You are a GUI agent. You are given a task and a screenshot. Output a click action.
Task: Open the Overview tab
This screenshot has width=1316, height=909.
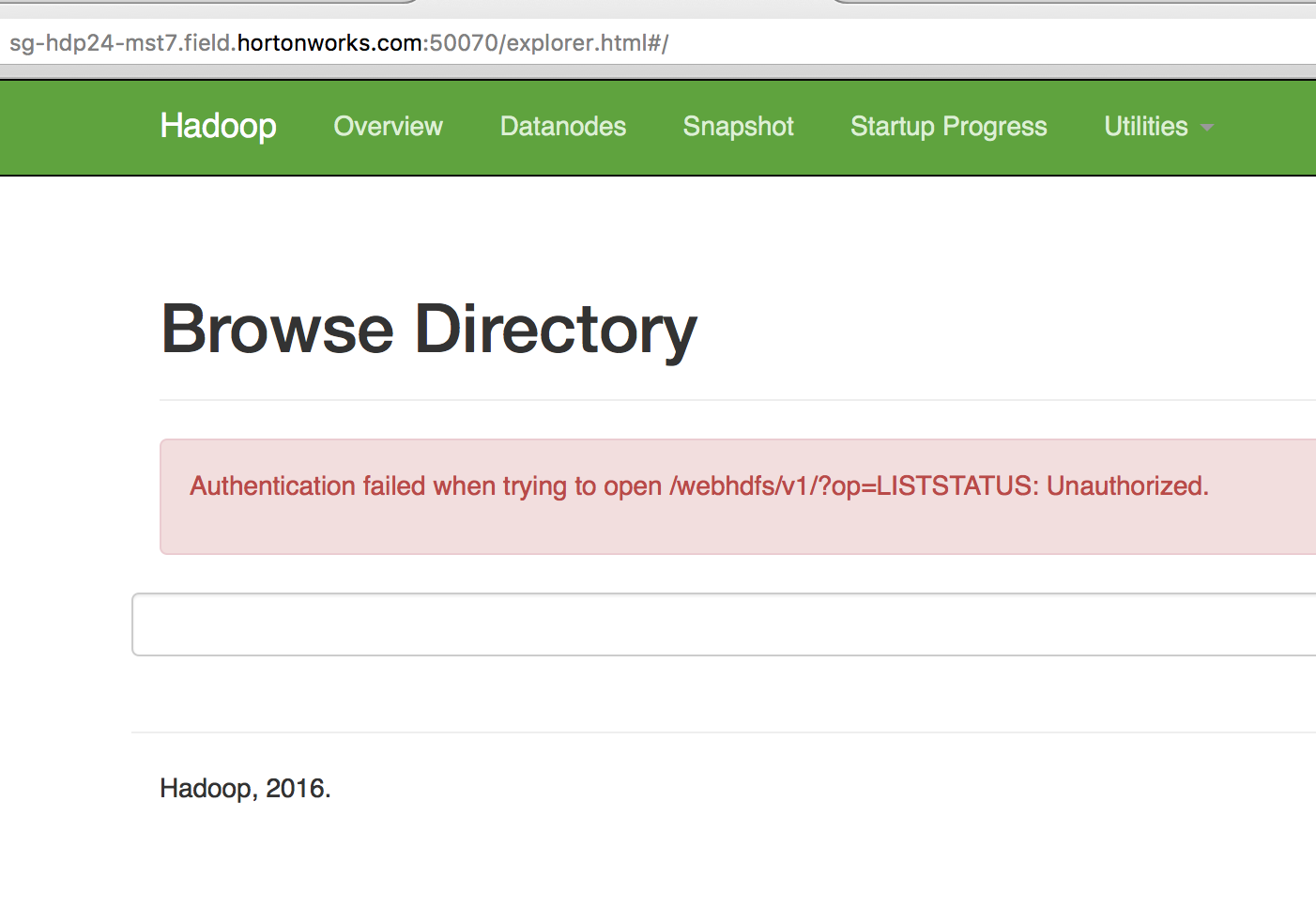[388, 126]
